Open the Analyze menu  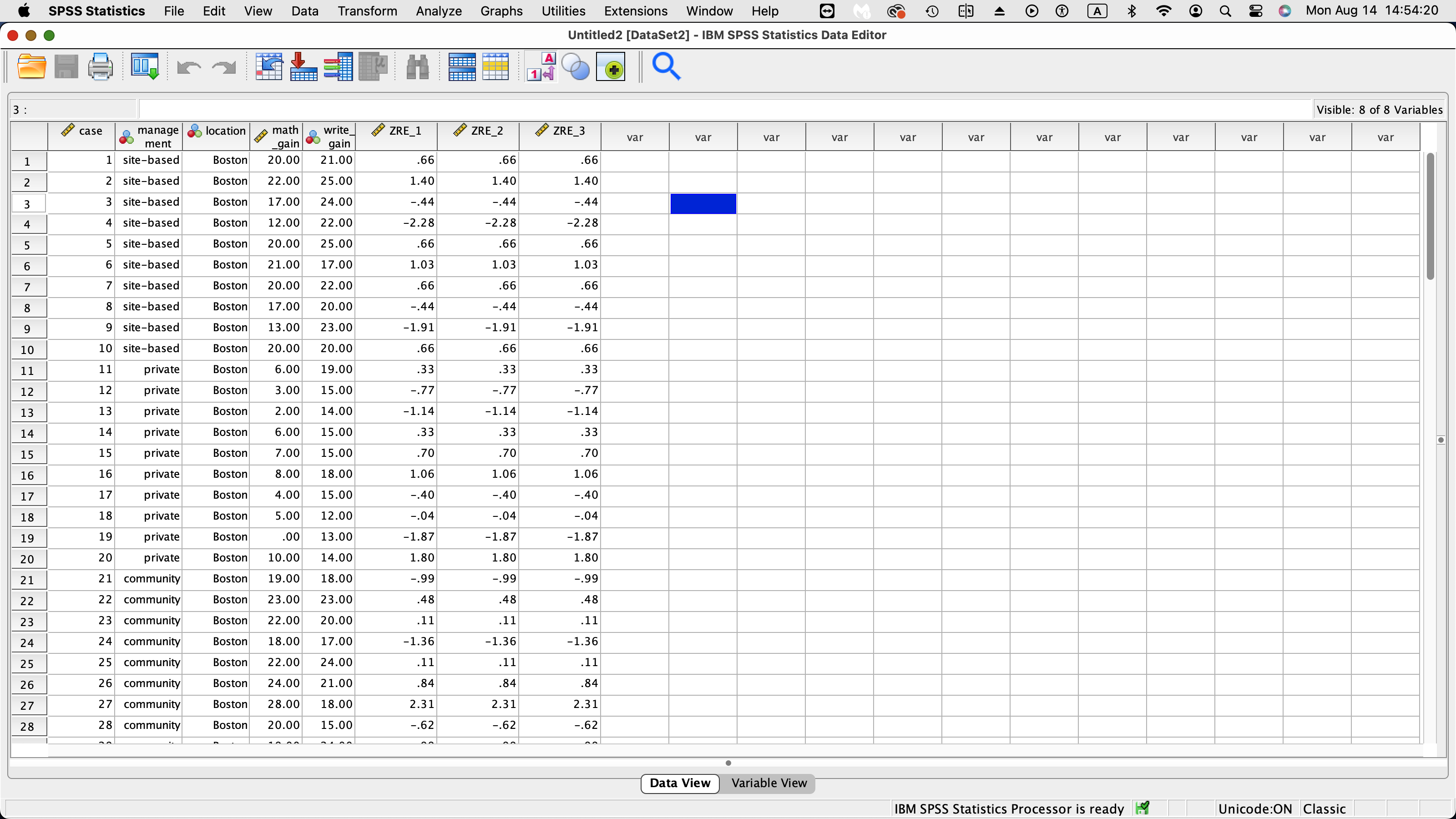pos(438,11)
